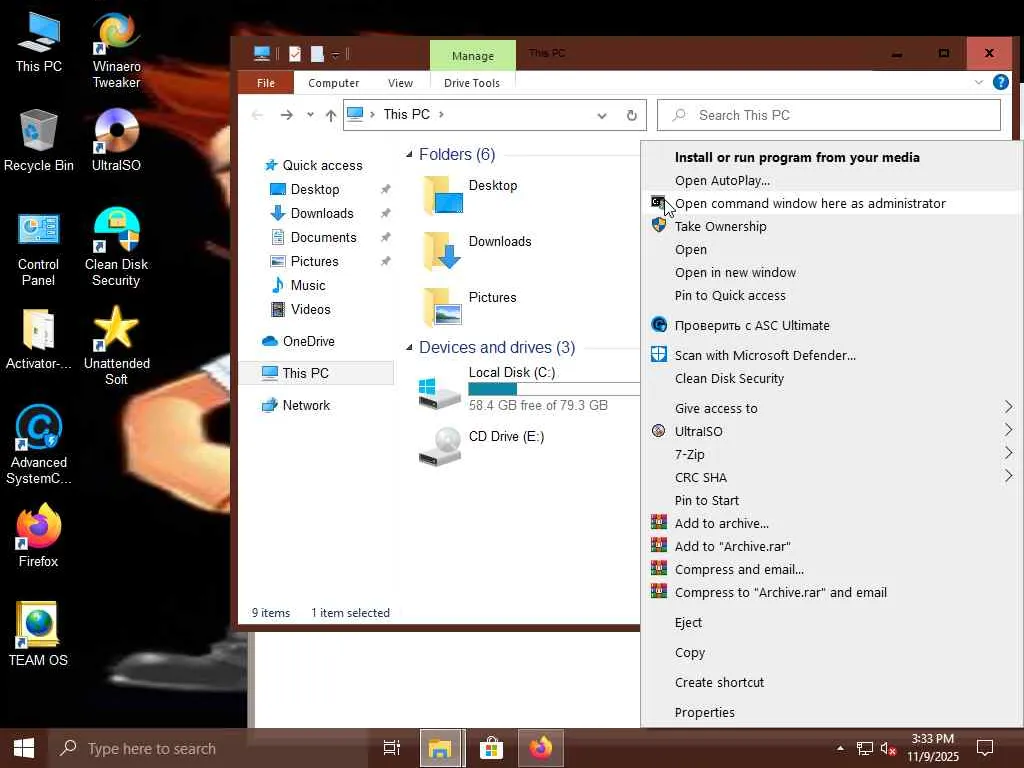The height and width of the screenshot is (768, 1024).
Task: Customize Quick Access Toolbar dropdown
Action: (335, 54)
